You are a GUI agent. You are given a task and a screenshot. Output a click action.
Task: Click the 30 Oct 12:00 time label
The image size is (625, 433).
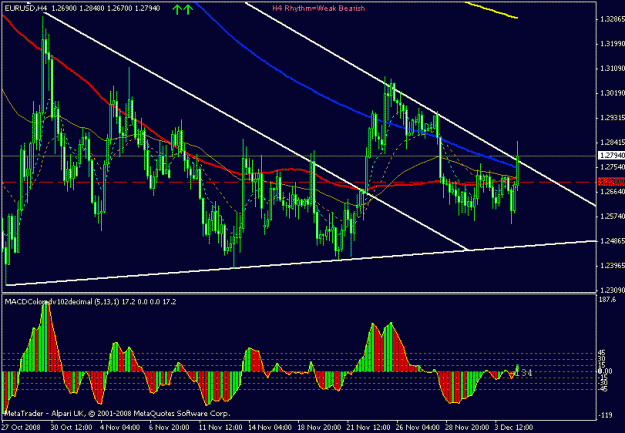pos(71,427)
